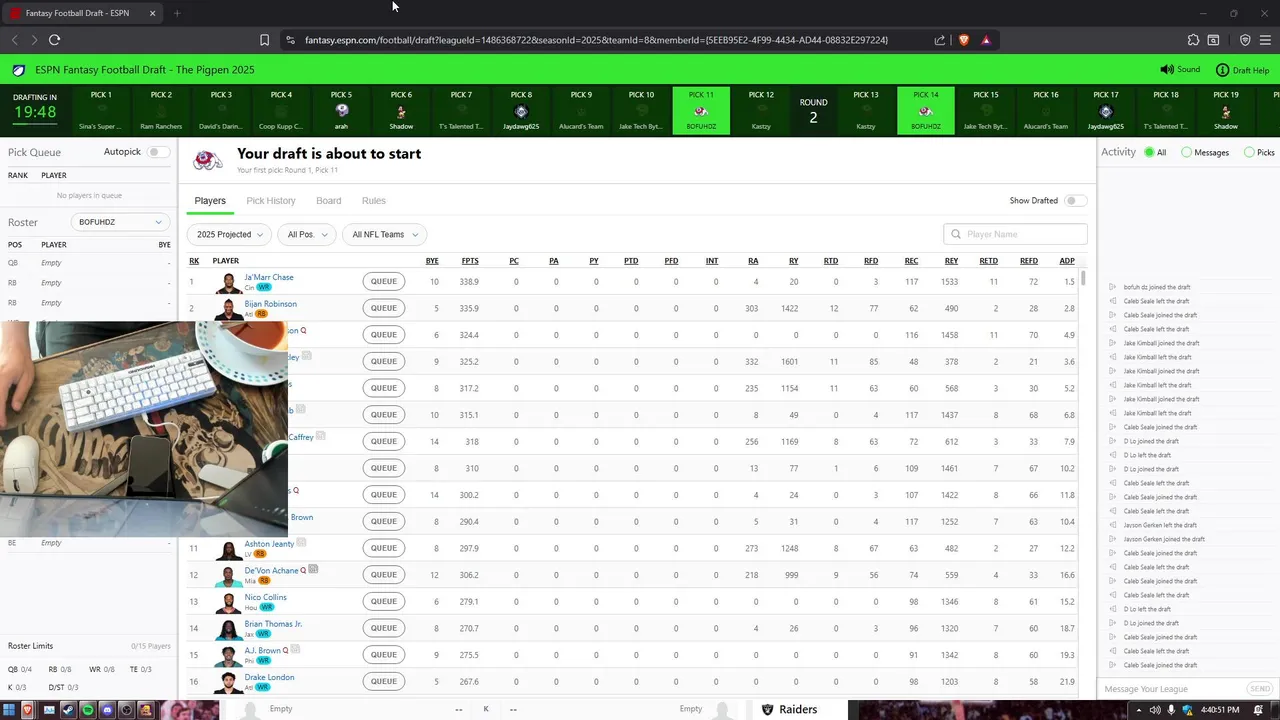Click the Pick 5 arah team logo

342,111
